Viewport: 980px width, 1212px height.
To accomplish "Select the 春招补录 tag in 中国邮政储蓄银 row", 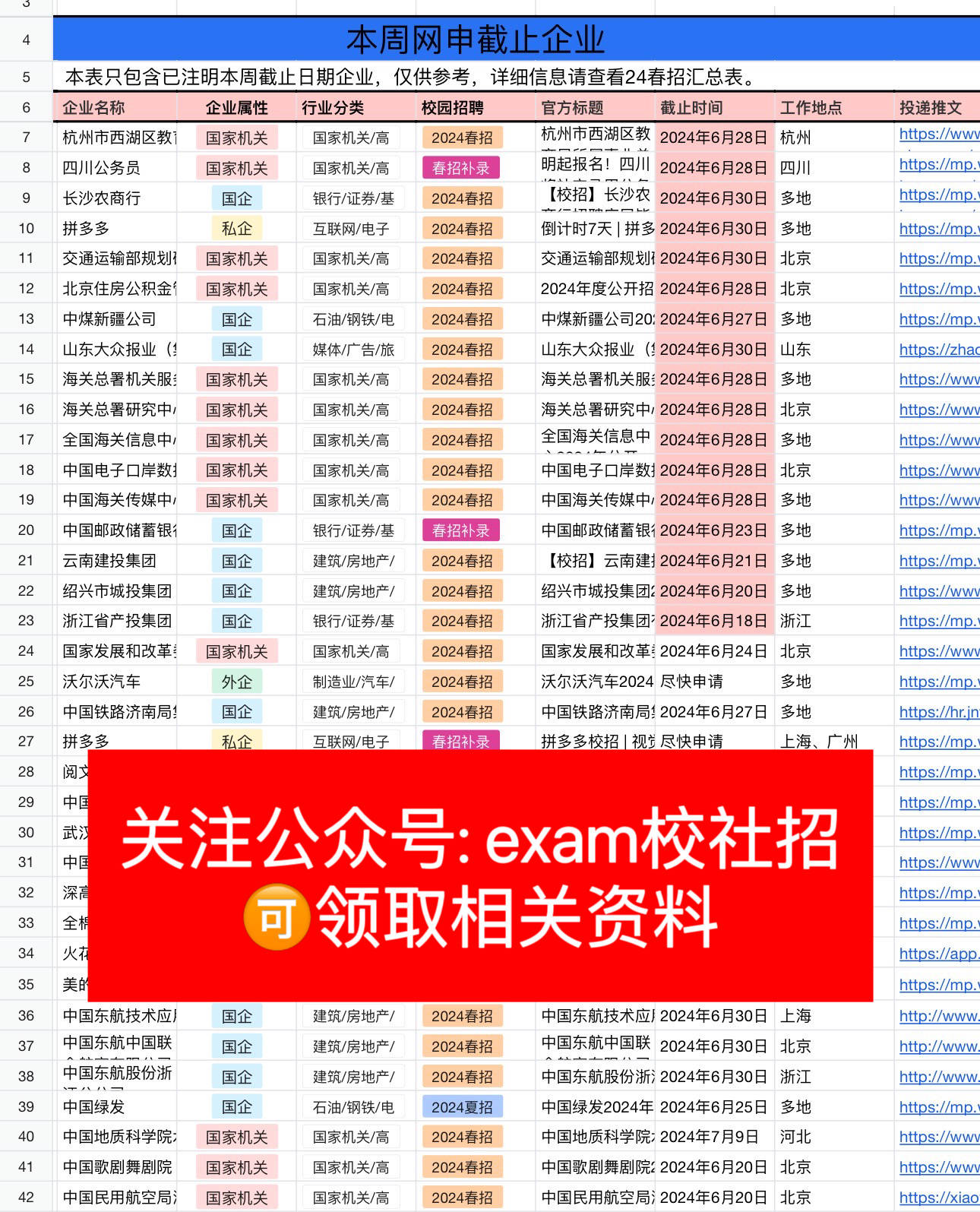I will 461,530.
